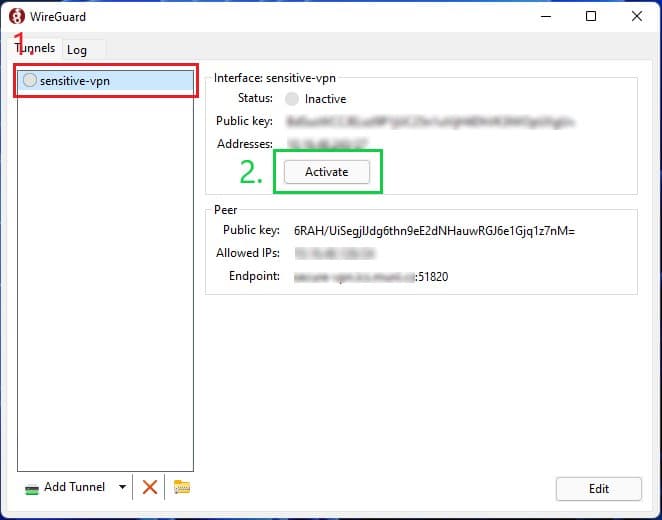Click the Edit button

pos(598,488)
